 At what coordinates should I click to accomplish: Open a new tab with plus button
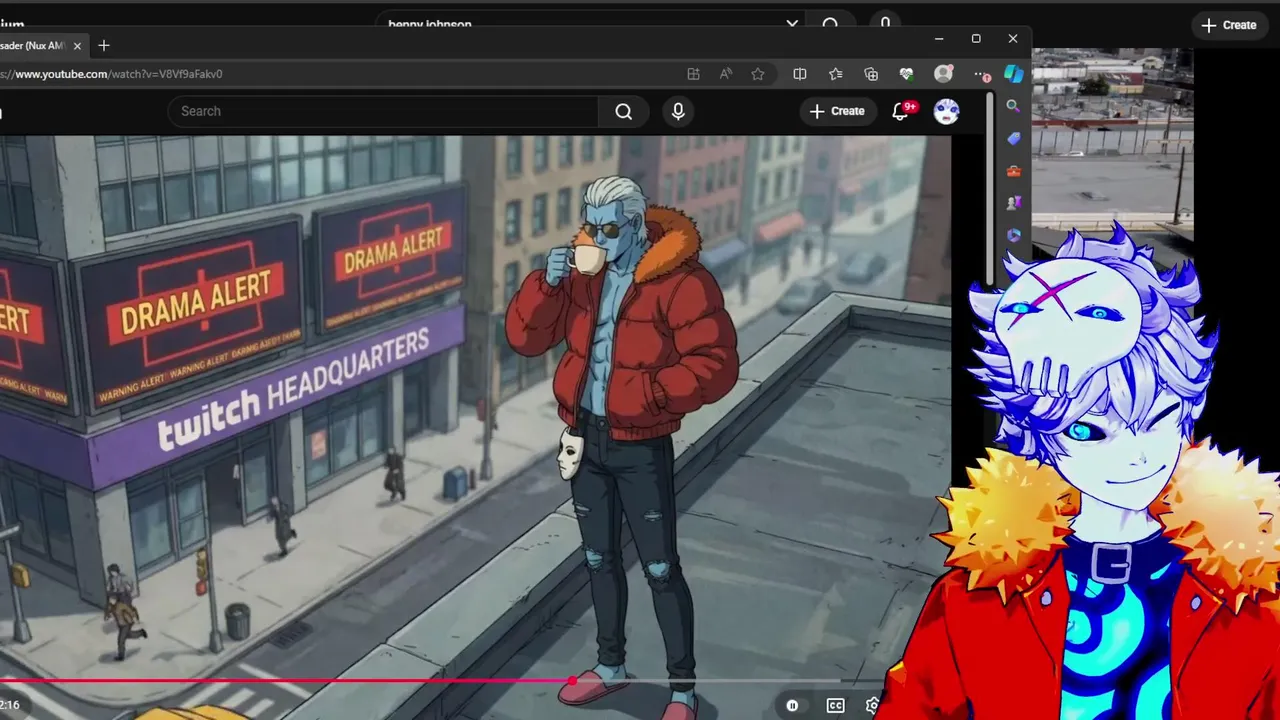[104, 45]
